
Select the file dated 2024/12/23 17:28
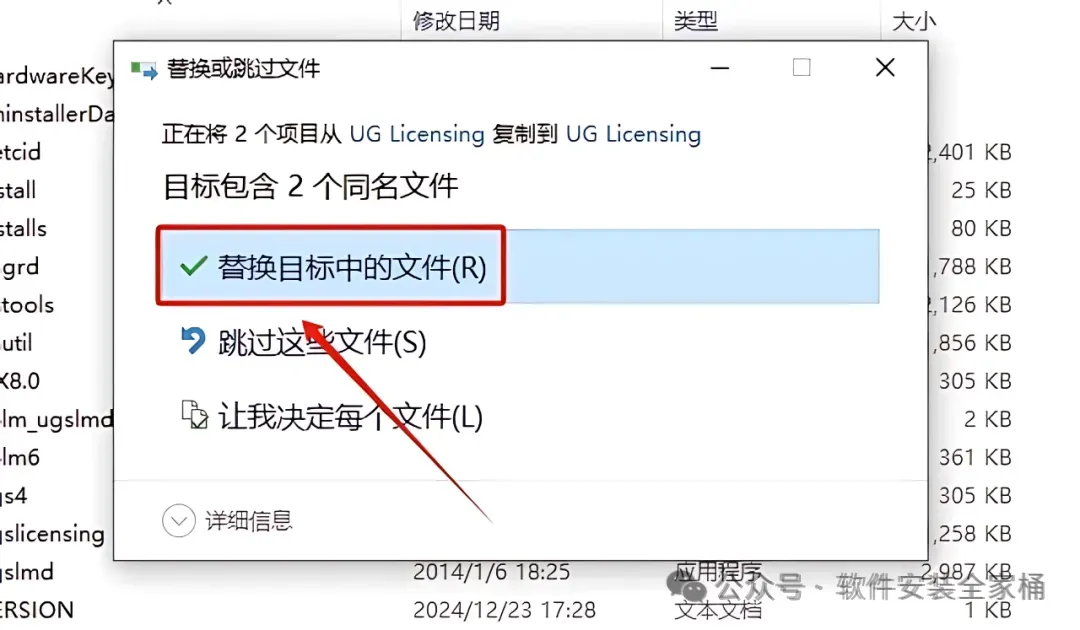[506, 609]
